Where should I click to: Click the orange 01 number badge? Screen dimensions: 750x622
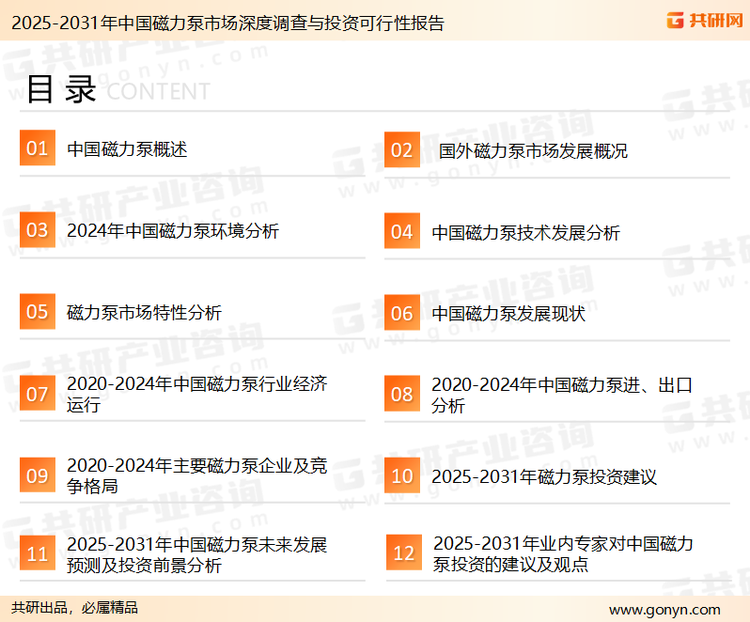point(37,149)
